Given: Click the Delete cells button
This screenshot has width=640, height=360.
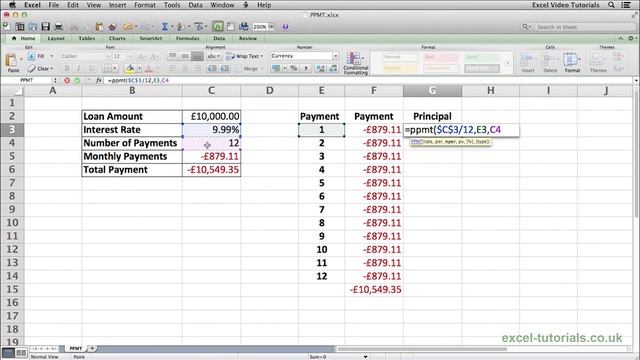Looking at the screenshot, I should point(550,62).
